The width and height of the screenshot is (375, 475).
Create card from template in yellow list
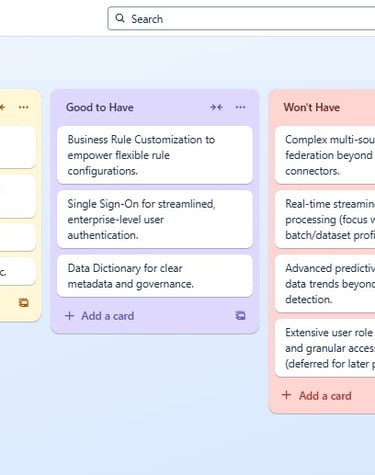[23, 302]
